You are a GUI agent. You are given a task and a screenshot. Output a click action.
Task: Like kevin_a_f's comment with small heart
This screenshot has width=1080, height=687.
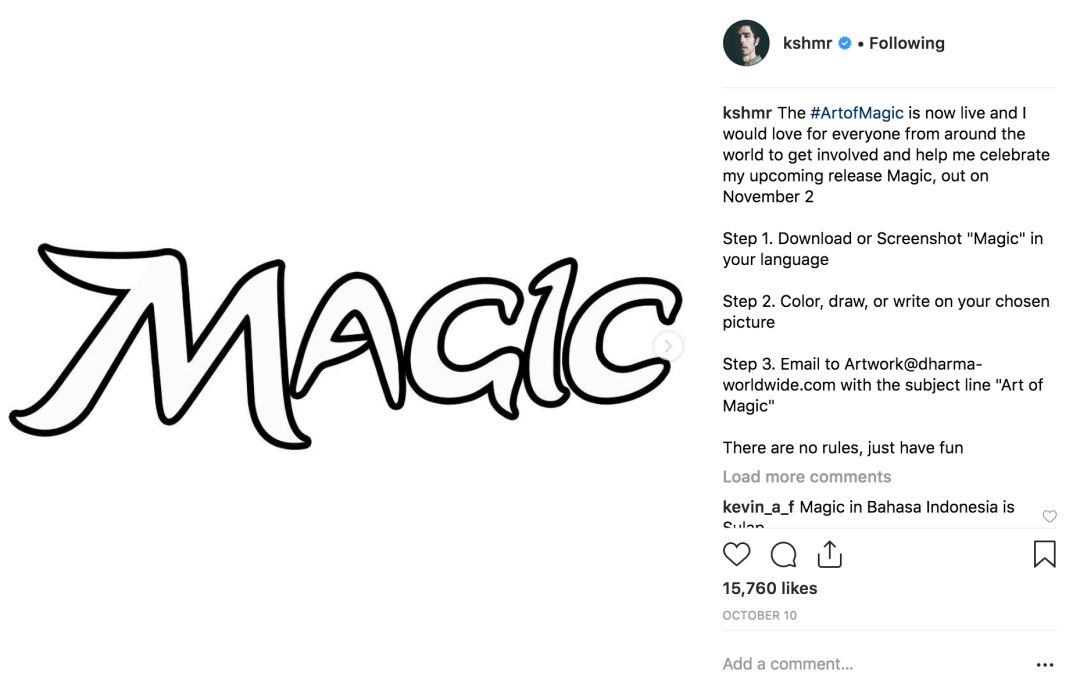[1049, 516]
